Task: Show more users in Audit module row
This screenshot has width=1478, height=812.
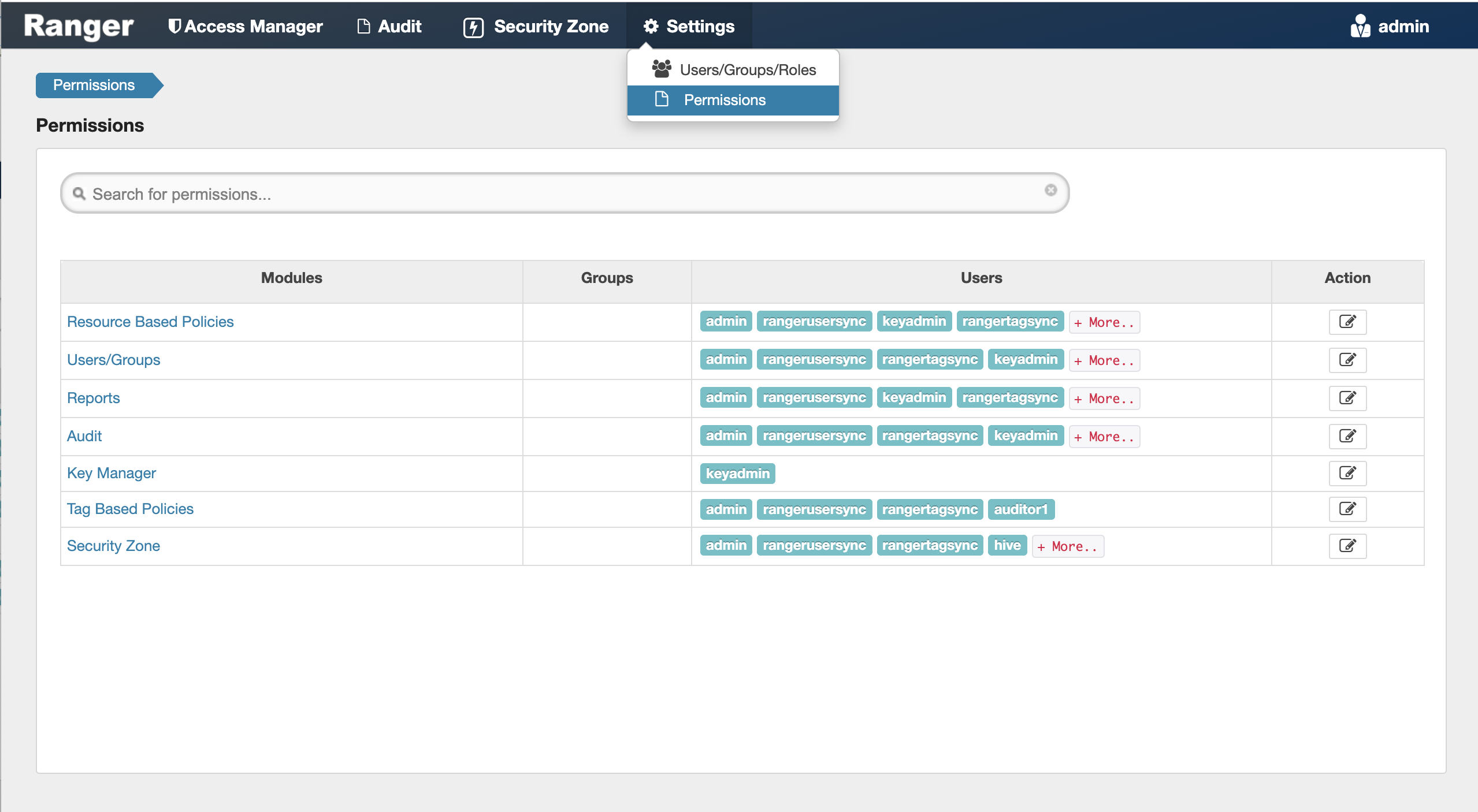Action: [1104, 437]
